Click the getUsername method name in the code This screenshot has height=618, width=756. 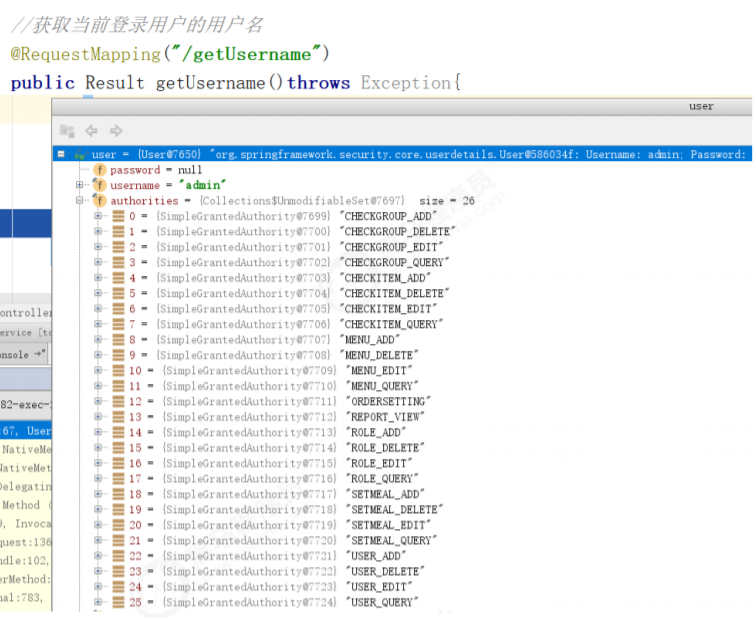(x=210, y=82)
